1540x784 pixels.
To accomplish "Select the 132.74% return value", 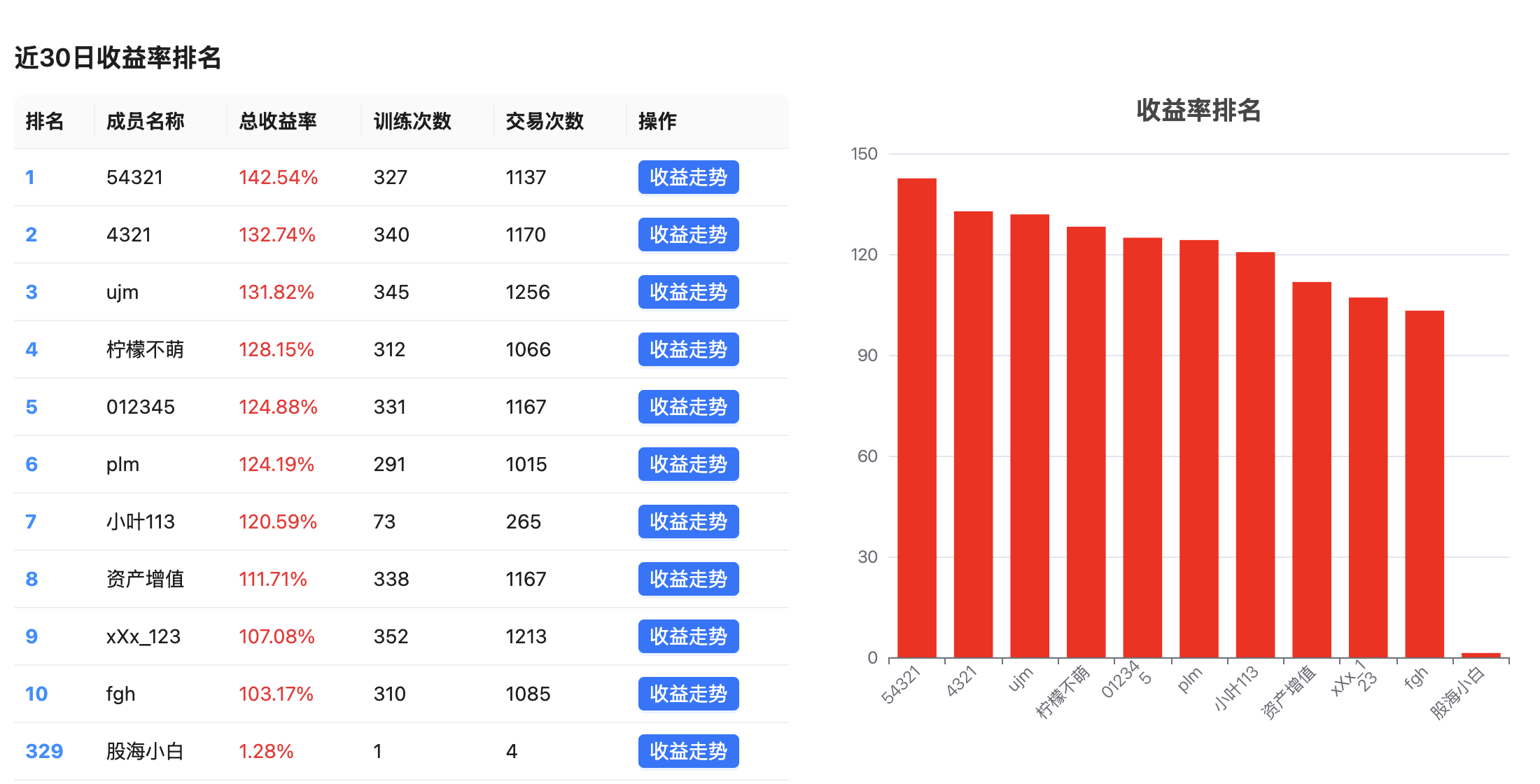I will pos(277,234).
